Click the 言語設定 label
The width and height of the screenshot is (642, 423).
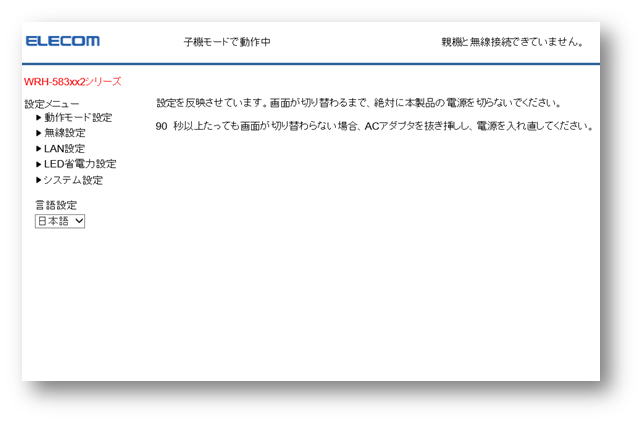tap(56, 205)
